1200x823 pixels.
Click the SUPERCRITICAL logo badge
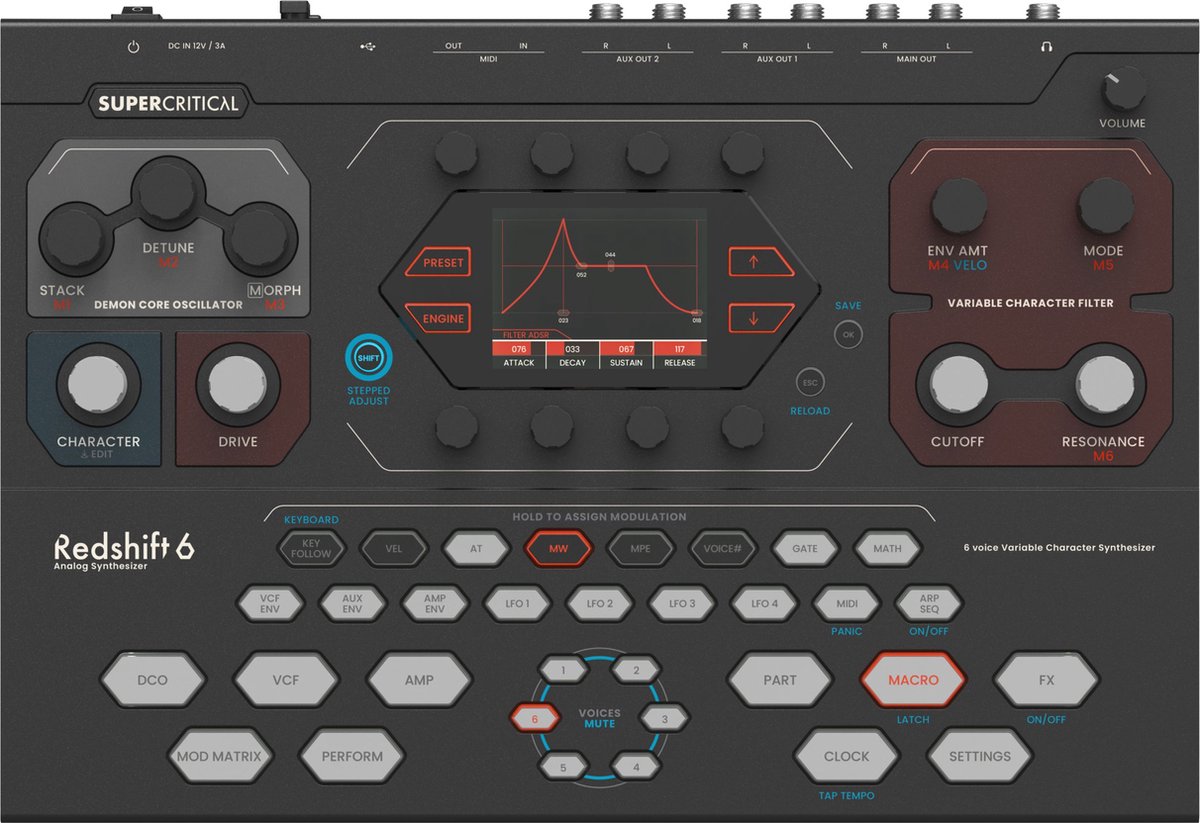[169, 103]
